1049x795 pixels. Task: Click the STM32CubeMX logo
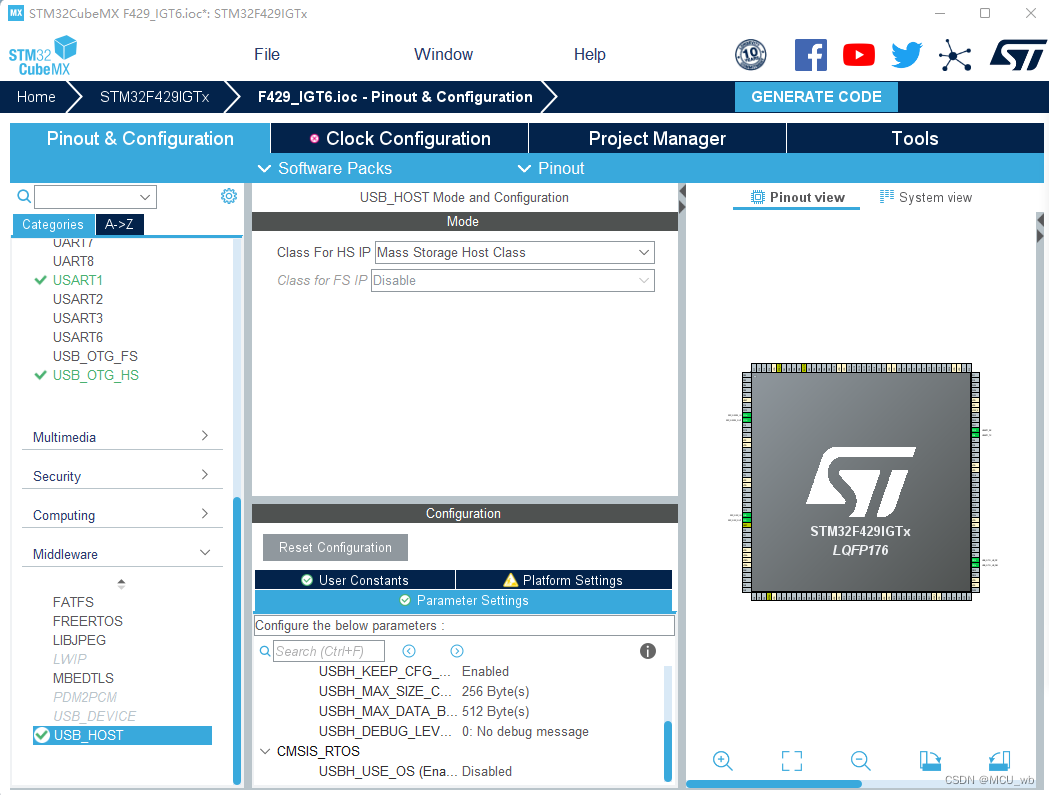43,56
